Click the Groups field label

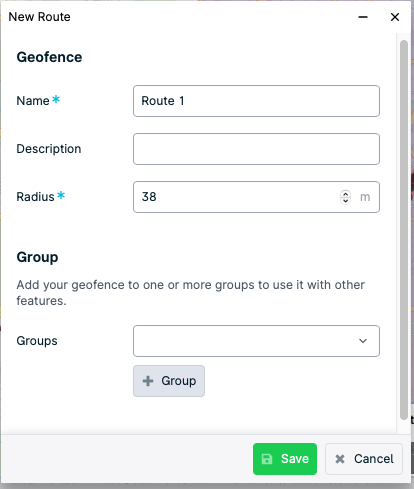coord(37,341)
